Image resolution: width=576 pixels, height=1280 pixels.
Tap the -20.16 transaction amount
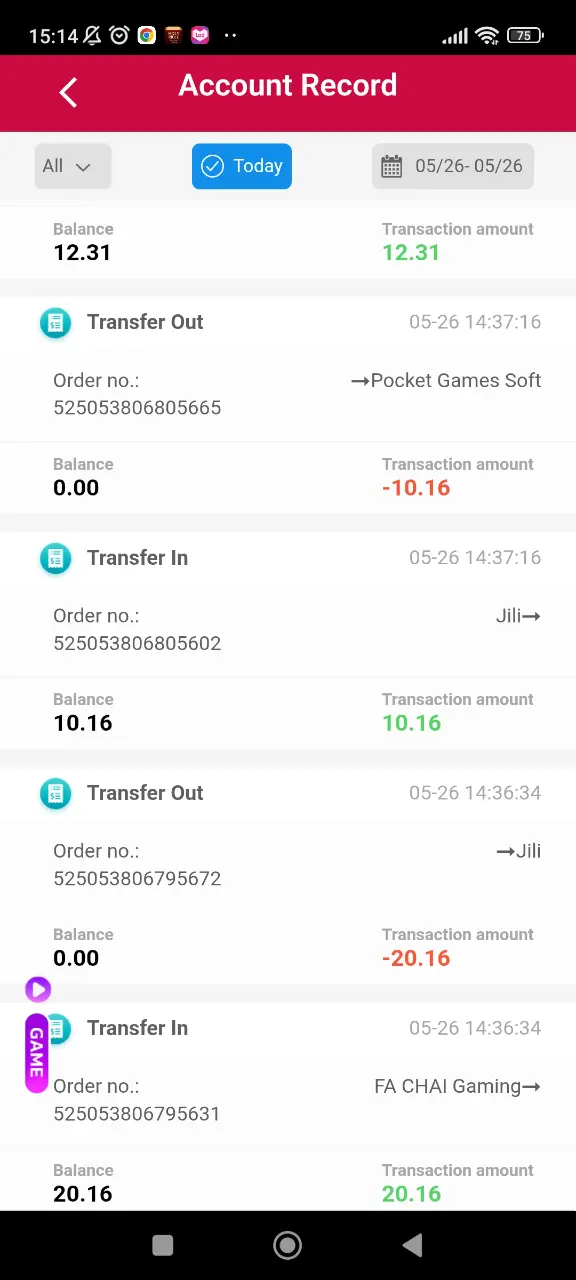pyautogui.click(x=416, y=958)
